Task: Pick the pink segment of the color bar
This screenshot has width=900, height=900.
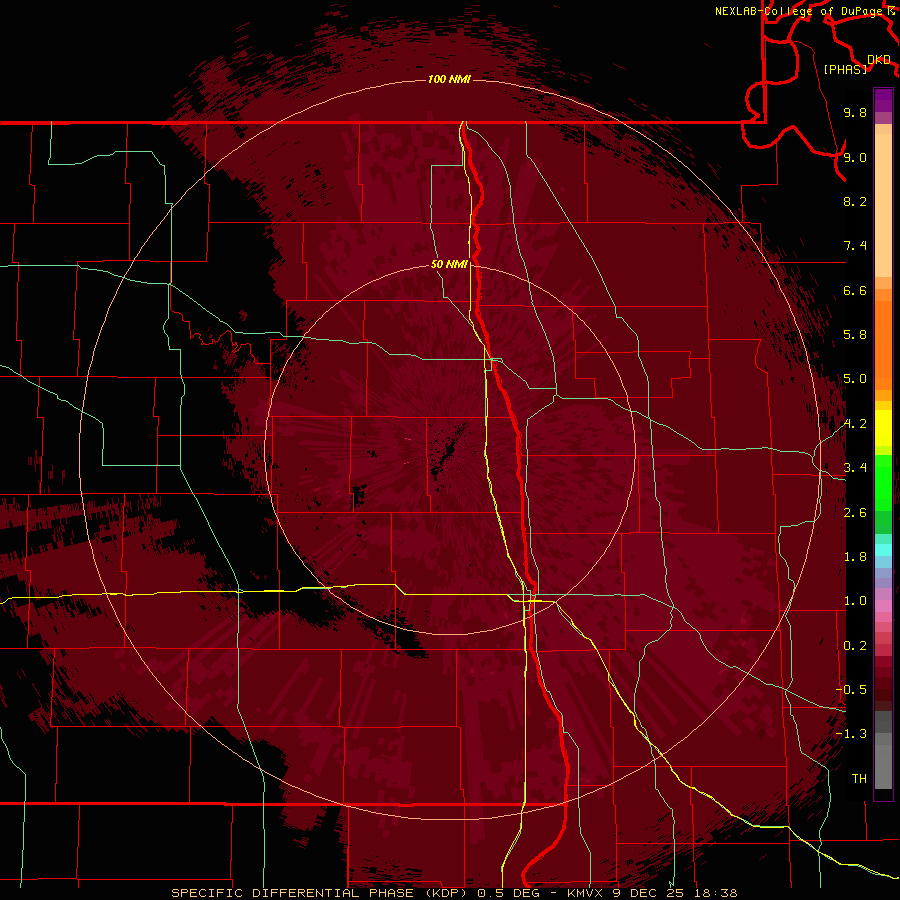Action: 883,606
